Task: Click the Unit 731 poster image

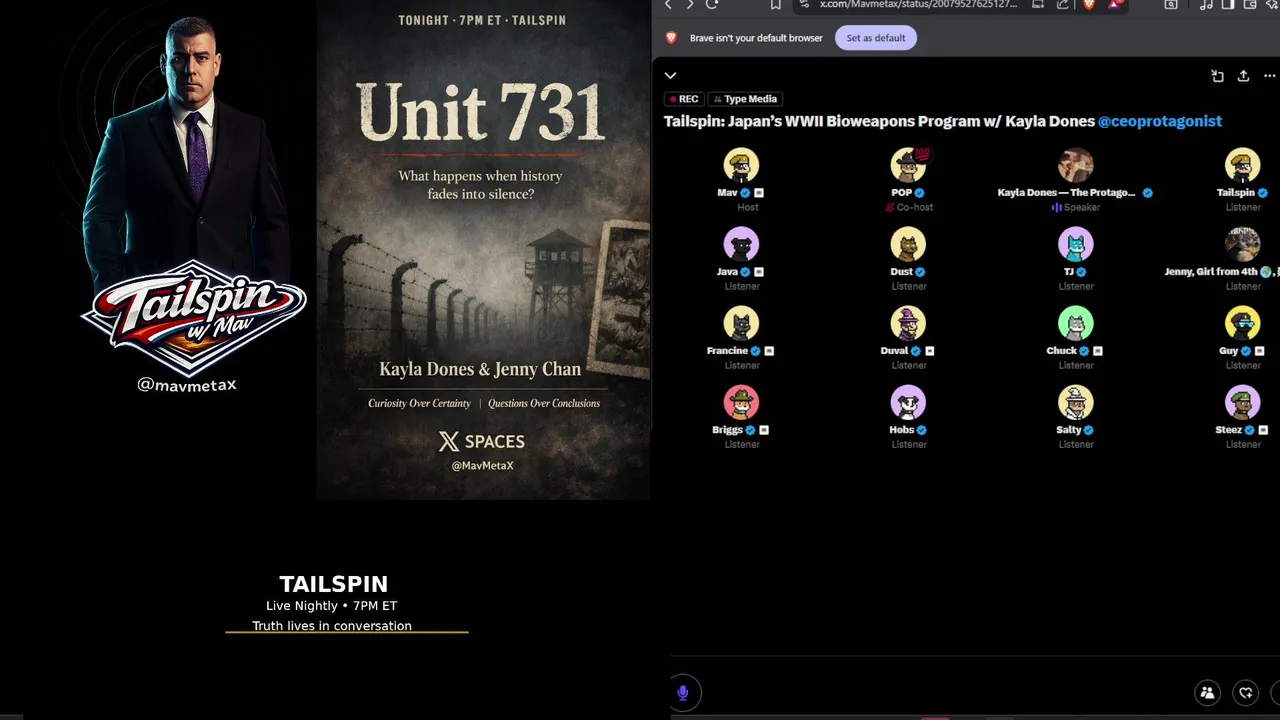Action: click(483, 249)
